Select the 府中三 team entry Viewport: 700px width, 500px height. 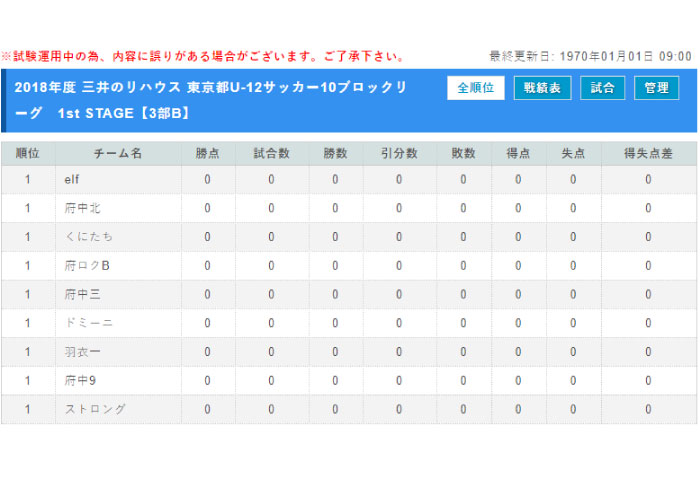[82, 295]
